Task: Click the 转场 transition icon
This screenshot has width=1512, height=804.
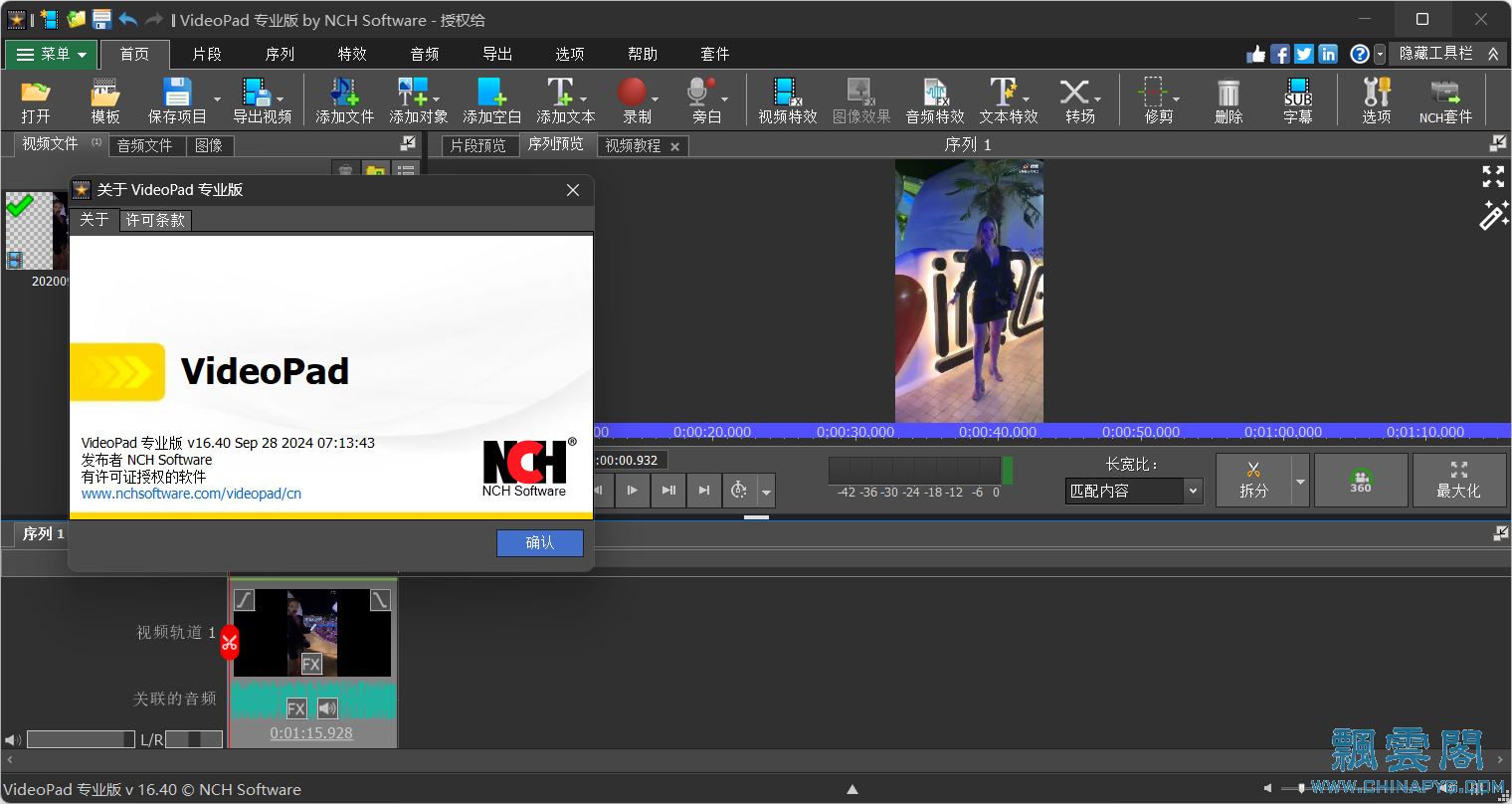Action: coord(1074,92)
